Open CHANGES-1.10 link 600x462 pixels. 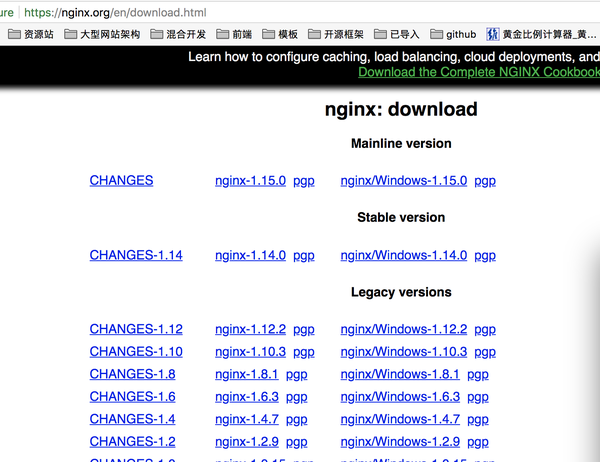pos(136,351)
